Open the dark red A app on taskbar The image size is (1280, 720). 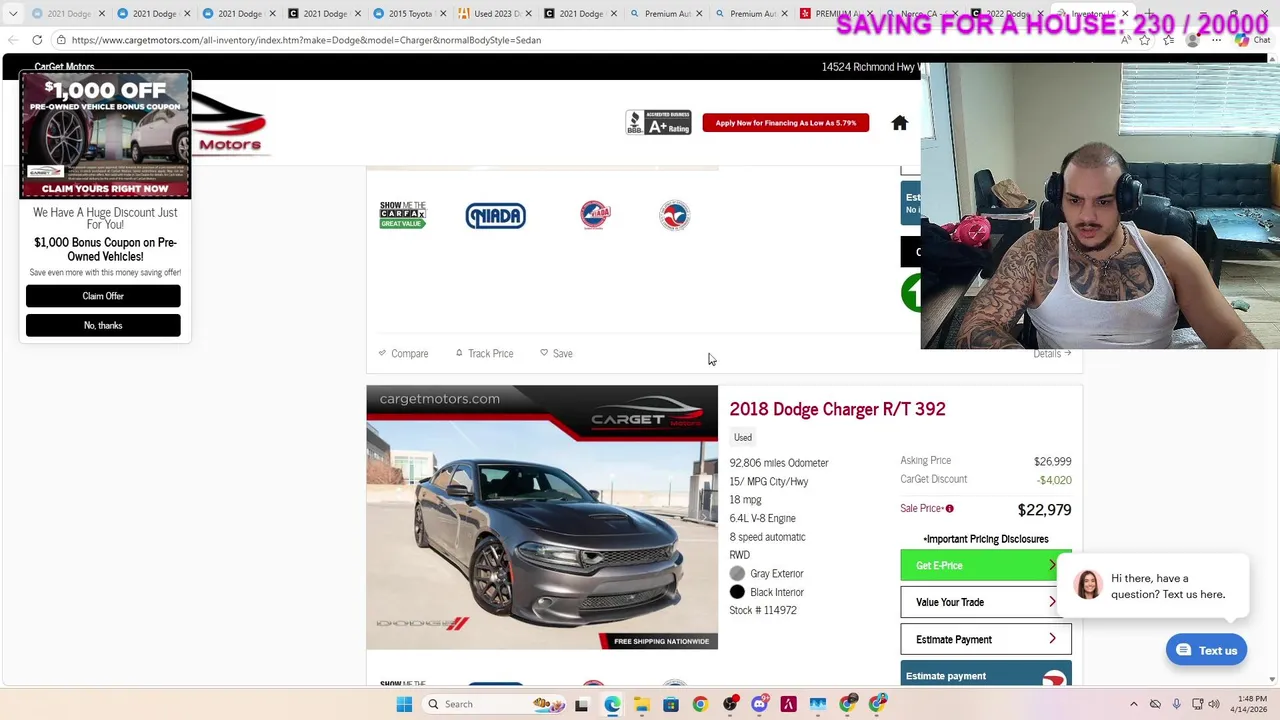pyautogui.click(x=788, y=704)
